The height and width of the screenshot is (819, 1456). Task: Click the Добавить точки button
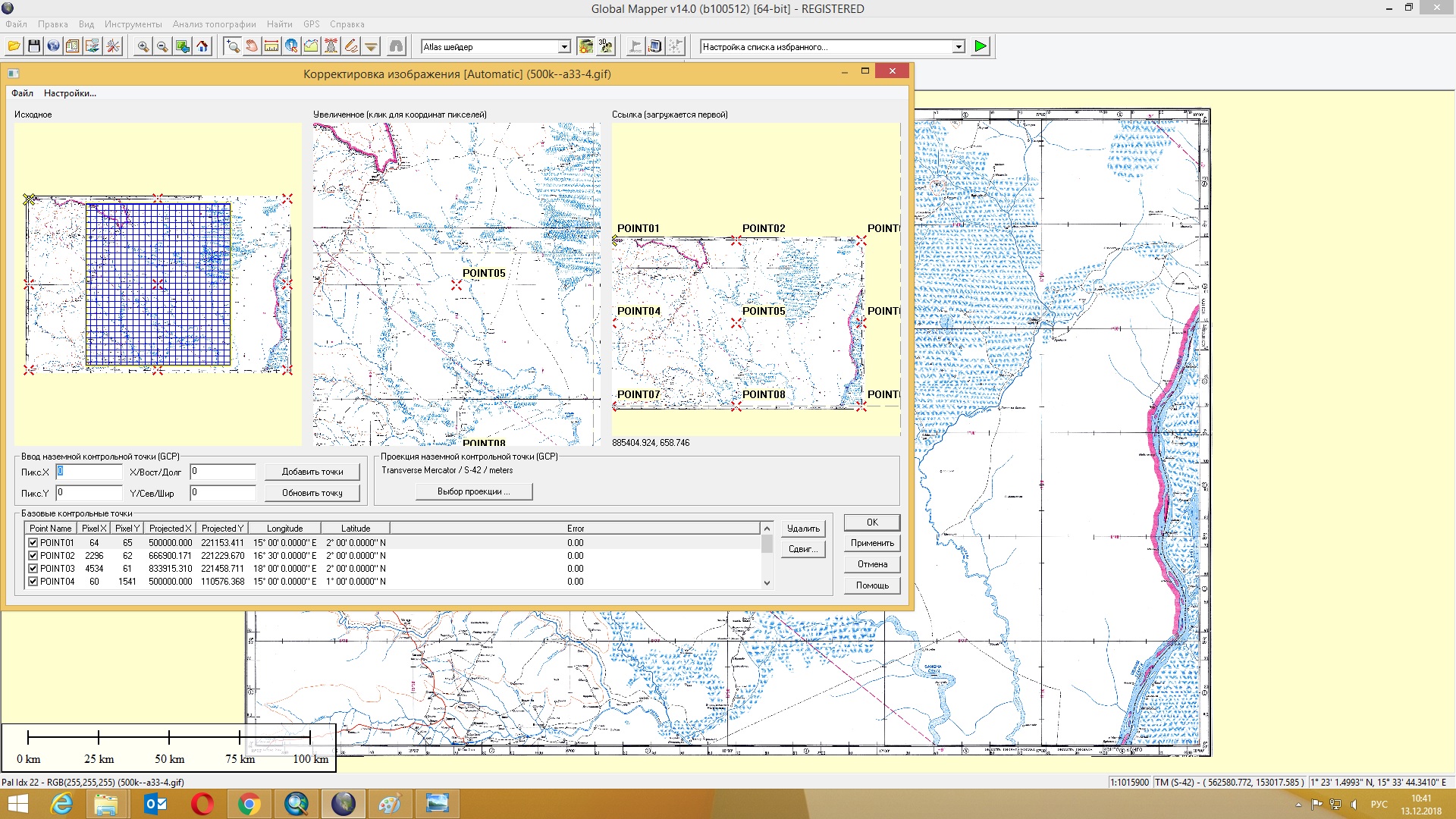pos(312,472)
